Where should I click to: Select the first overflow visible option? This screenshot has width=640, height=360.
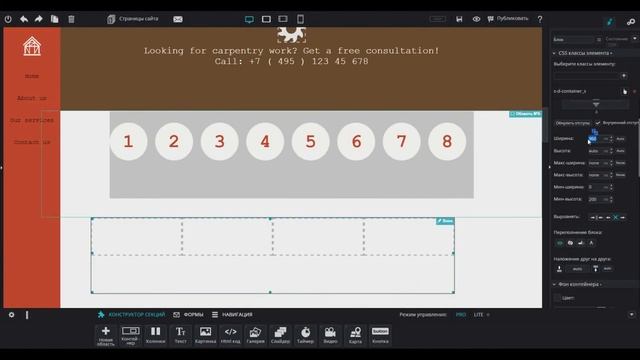click(560, 243)
